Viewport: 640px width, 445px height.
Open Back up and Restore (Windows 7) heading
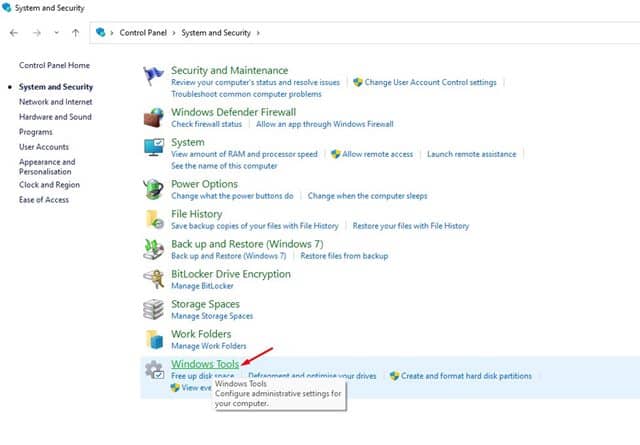point(247,244)
